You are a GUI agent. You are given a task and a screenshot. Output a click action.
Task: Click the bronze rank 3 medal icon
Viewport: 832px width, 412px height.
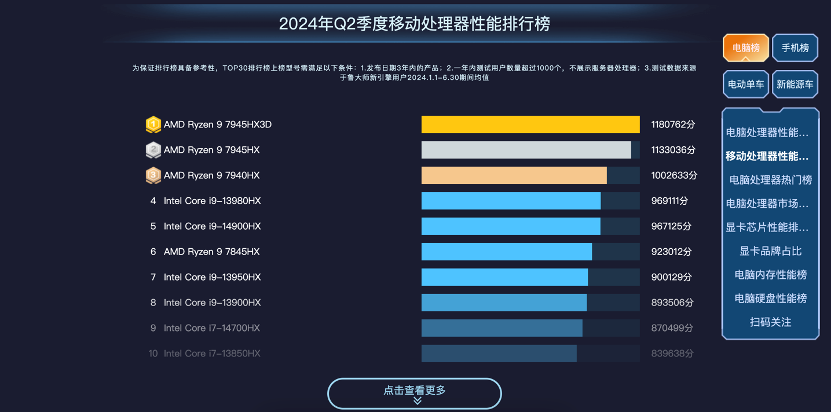tap(153, 175)
